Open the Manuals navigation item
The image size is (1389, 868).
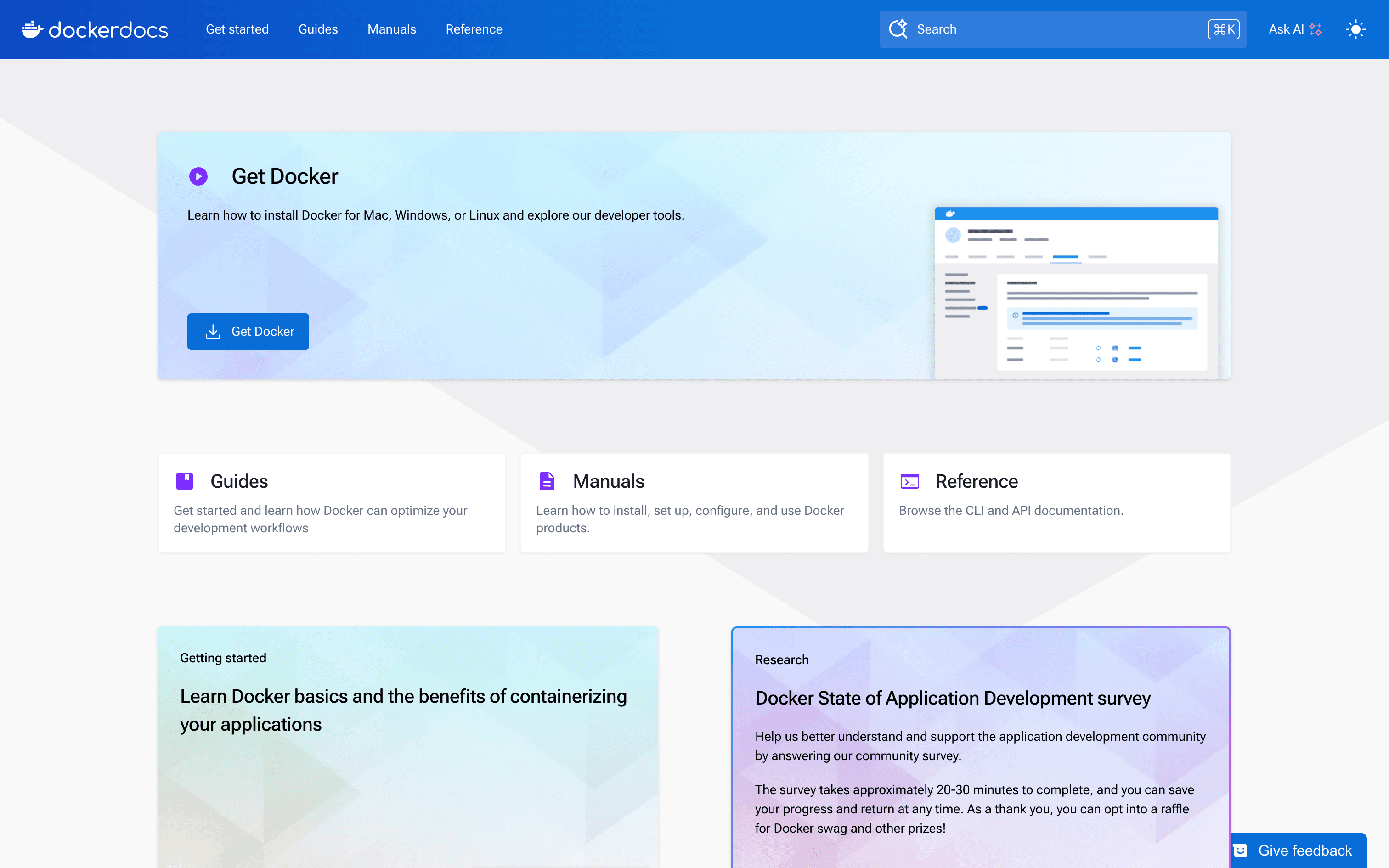[x=391, y=29]
